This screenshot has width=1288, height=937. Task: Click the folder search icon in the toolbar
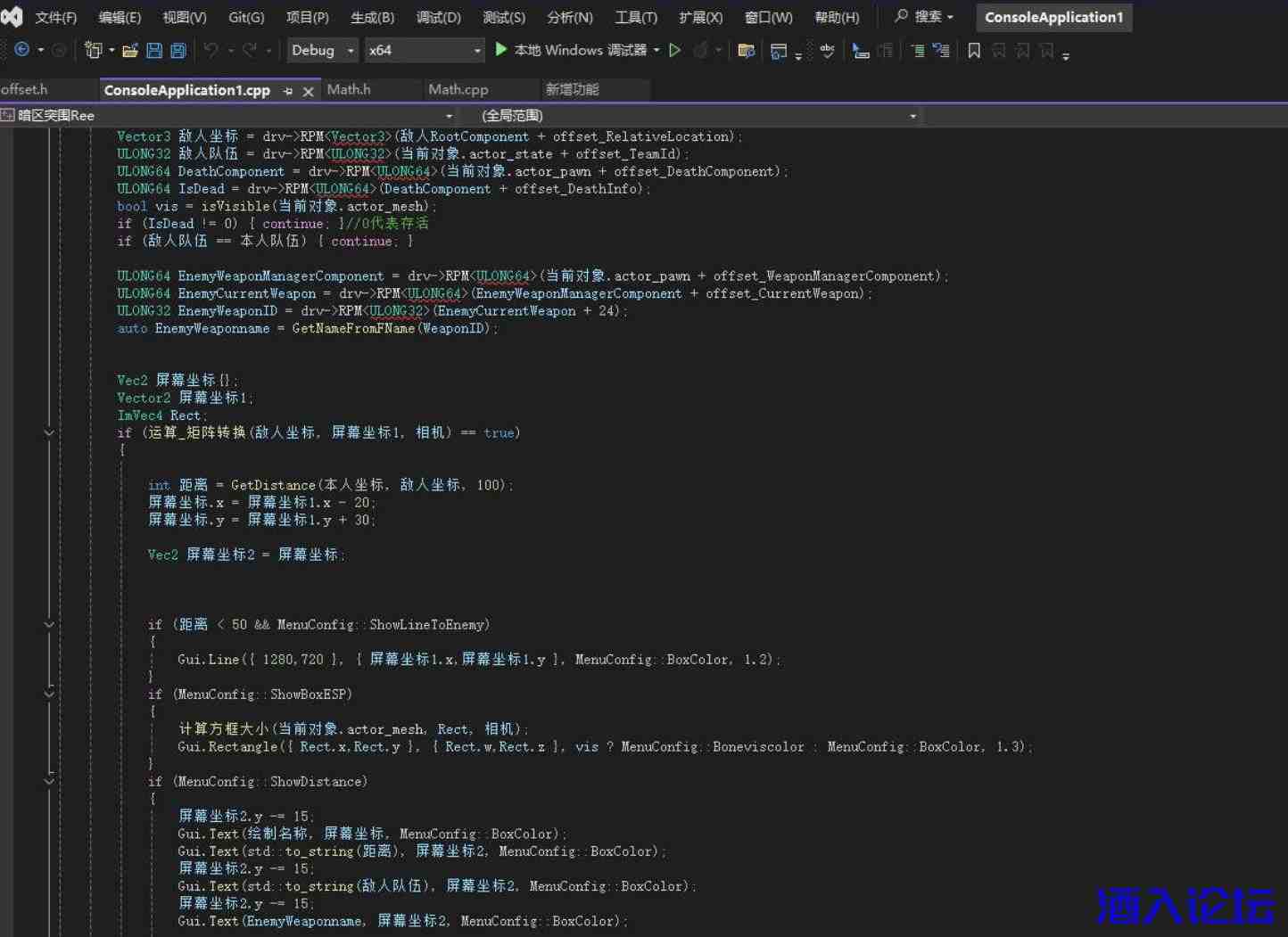point(747,51)
